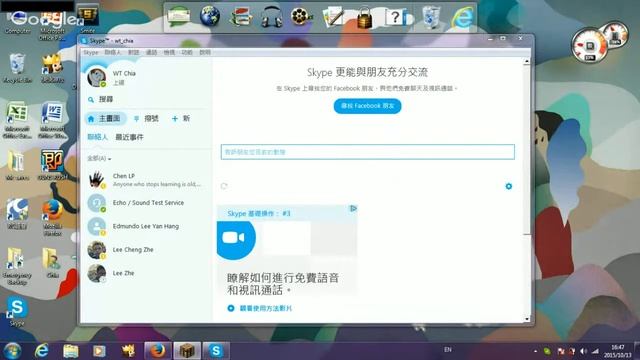The image size is (640, 360).
Task: Click the EN language indicator in taskbar
Action: coord(448,350)
